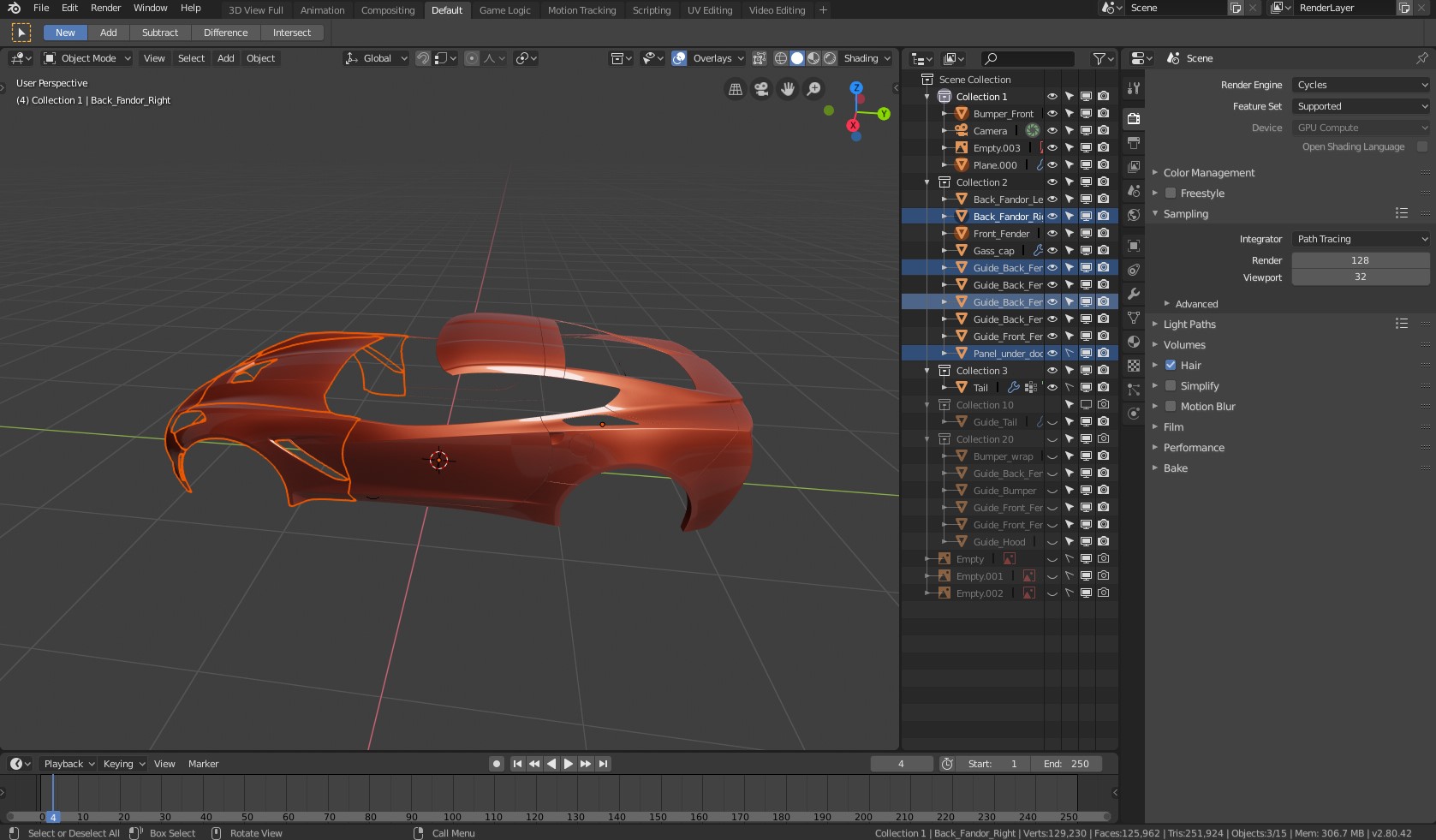Open the Global transform orientation dropdown
The height and width of the screenshot is (840, 1436).
coord(376,58)
